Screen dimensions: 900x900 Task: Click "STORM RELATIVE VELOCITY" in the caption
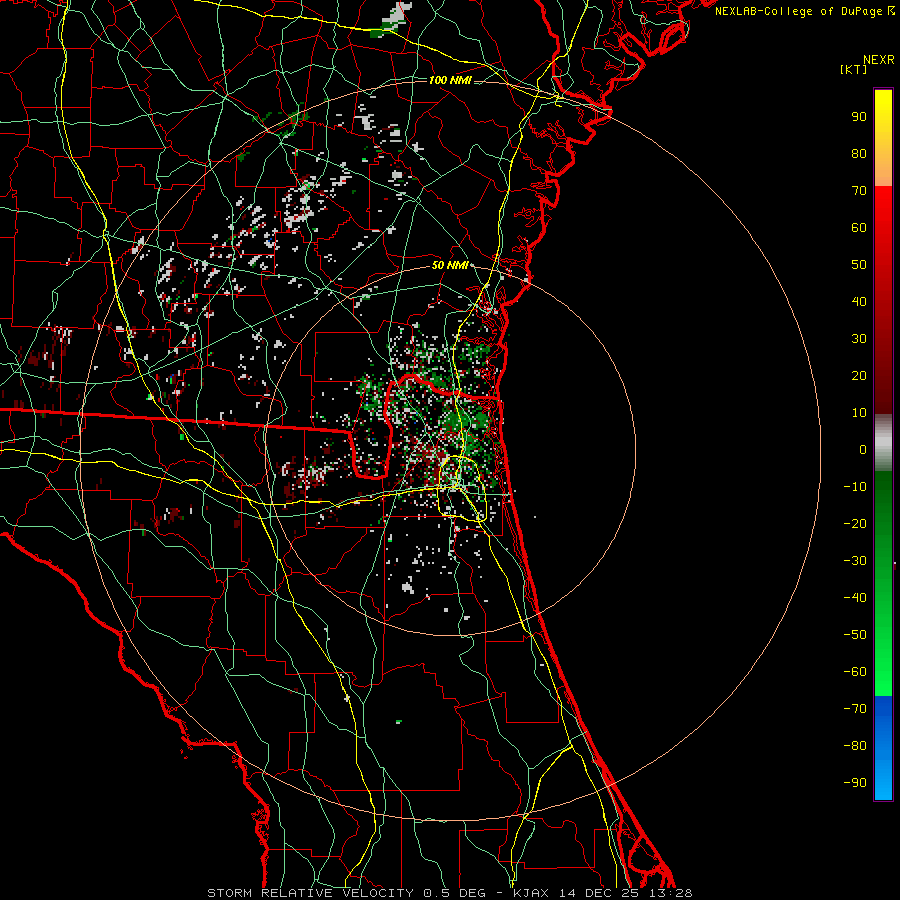pyautogui.click(x=310, y=893)
